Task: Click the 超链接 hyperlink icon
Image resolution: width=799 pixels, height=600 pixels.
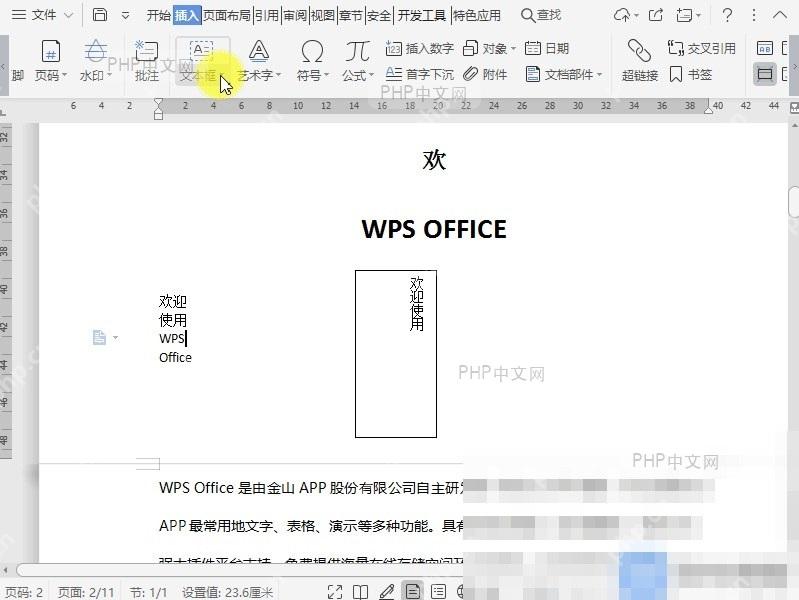Action: click(640, 51)
